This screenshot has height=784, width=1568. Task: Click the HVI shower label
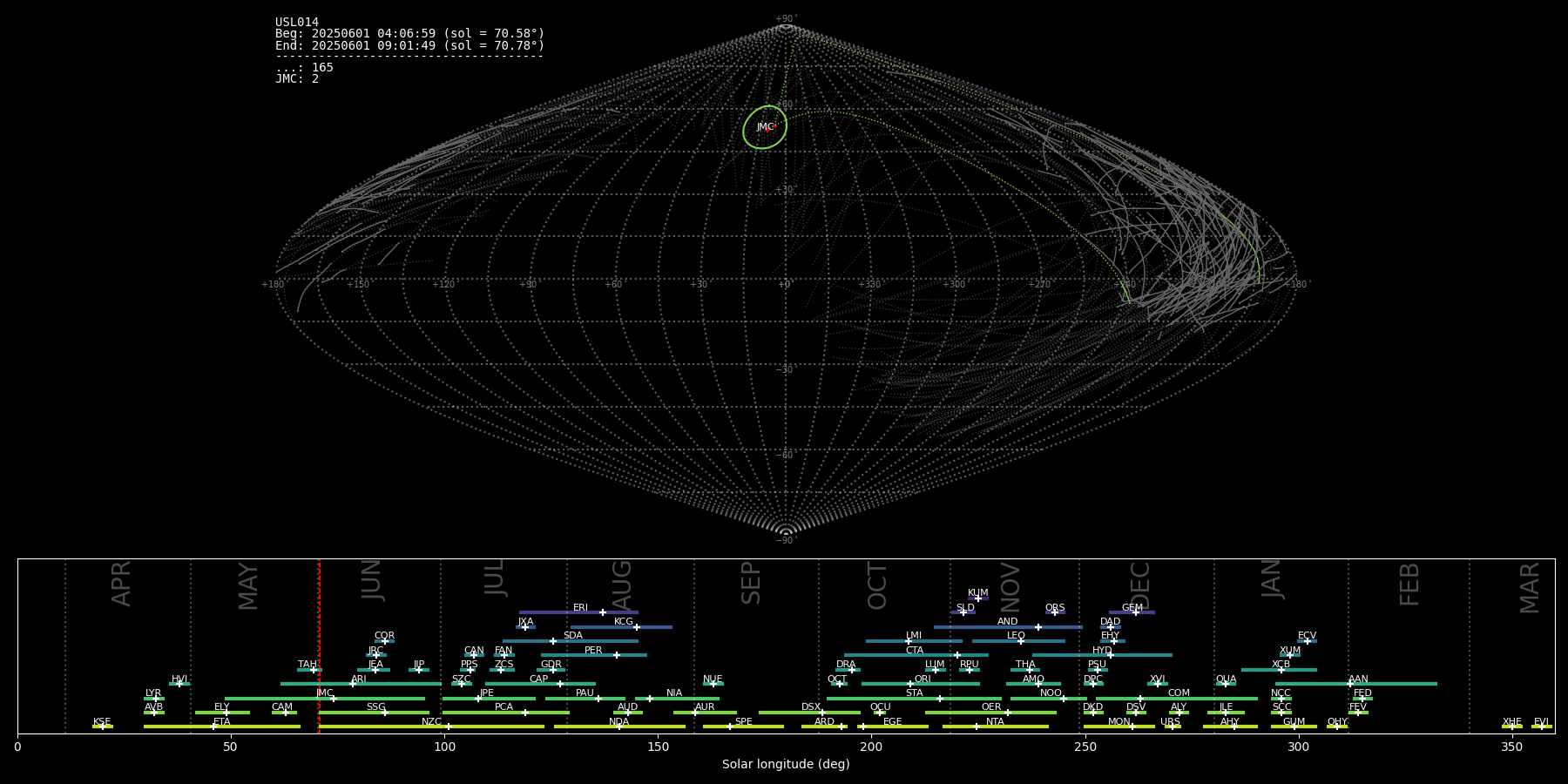coord(179,679)
